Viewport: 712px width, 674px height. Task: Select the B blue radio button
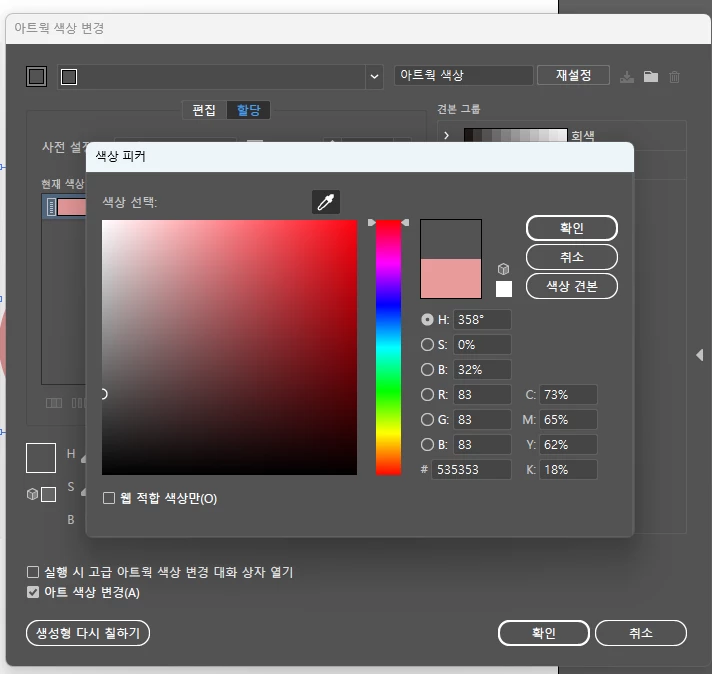[427, 445]
